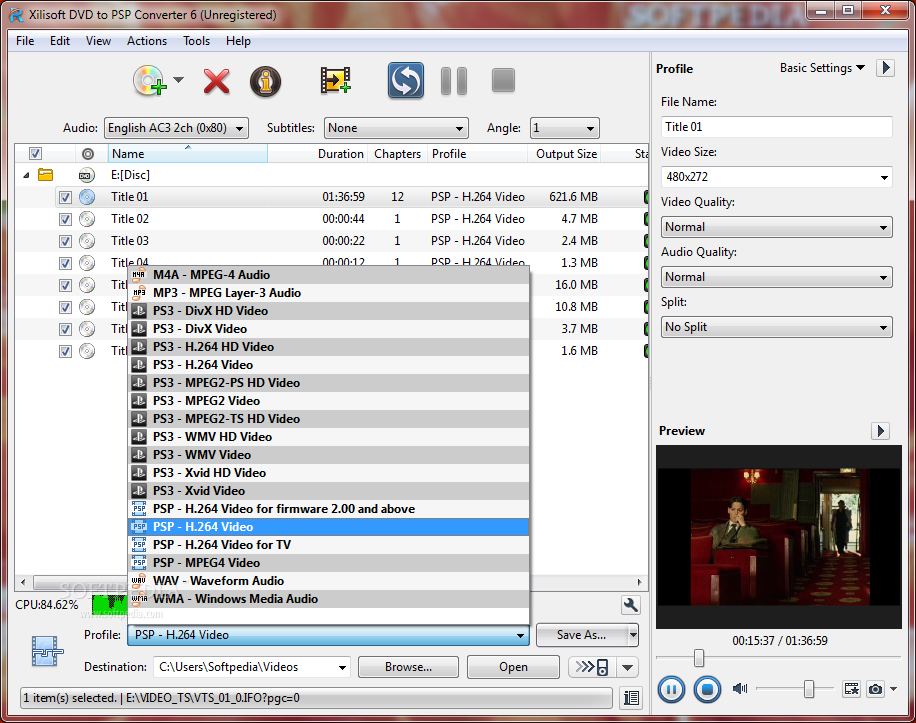Uncheck Title 01 checkbox
Image resolution: width=916 pixels, height=723 pixels.
click(65, 197)
